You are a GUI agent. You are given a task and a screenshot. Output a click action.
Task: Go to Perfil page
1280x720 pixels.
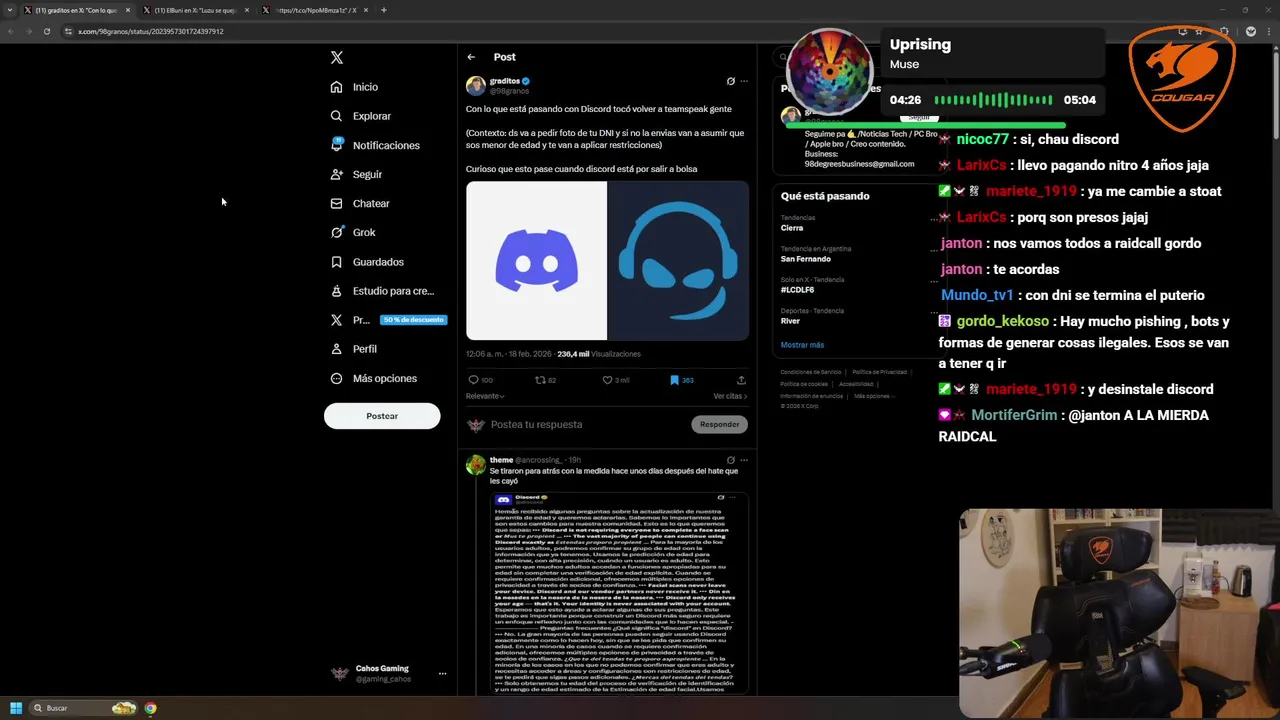click(354, 349)
